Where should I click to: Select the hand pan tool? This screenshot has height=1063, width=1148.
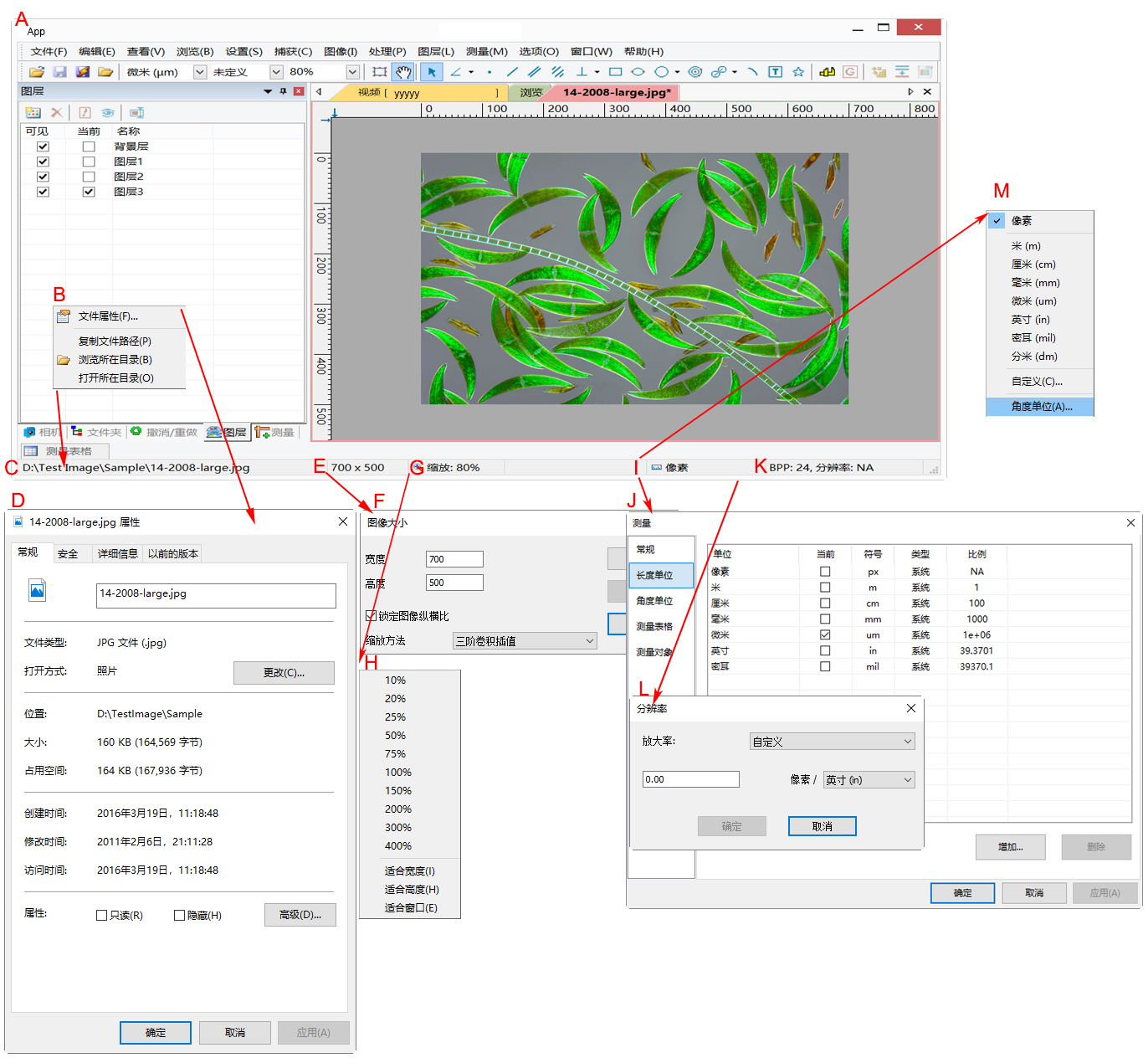coord(403,72)
